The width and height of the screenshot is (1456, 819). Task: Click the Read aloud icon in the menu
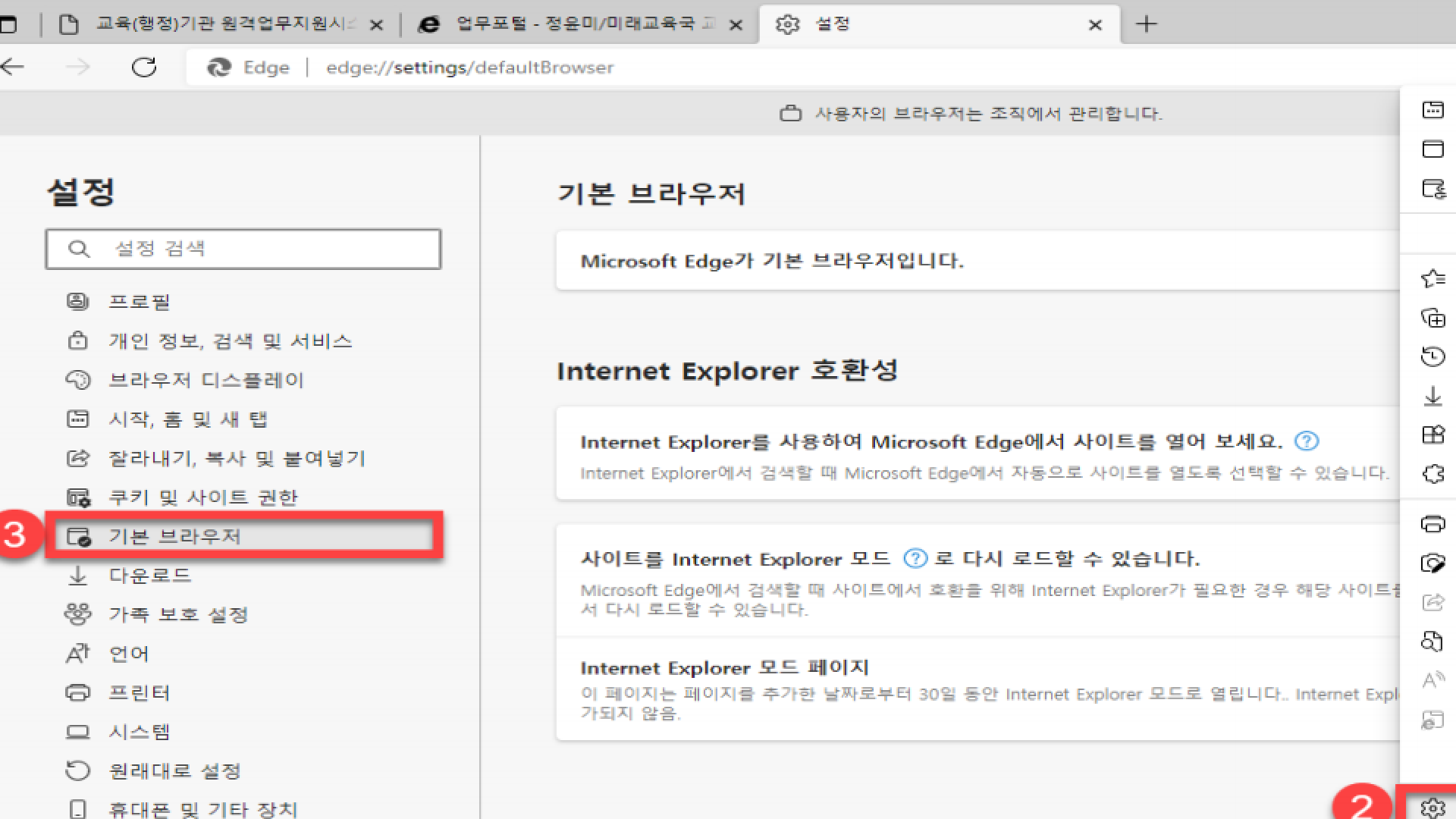1432,680
